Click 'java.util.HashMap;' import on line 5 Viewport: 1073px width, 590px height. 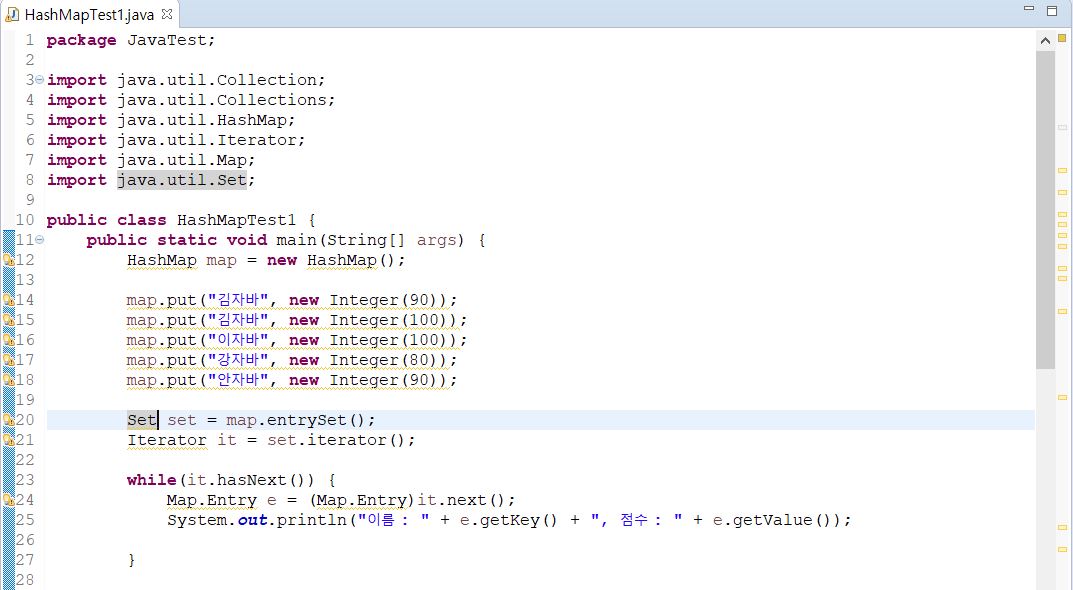tap(206, 120)
